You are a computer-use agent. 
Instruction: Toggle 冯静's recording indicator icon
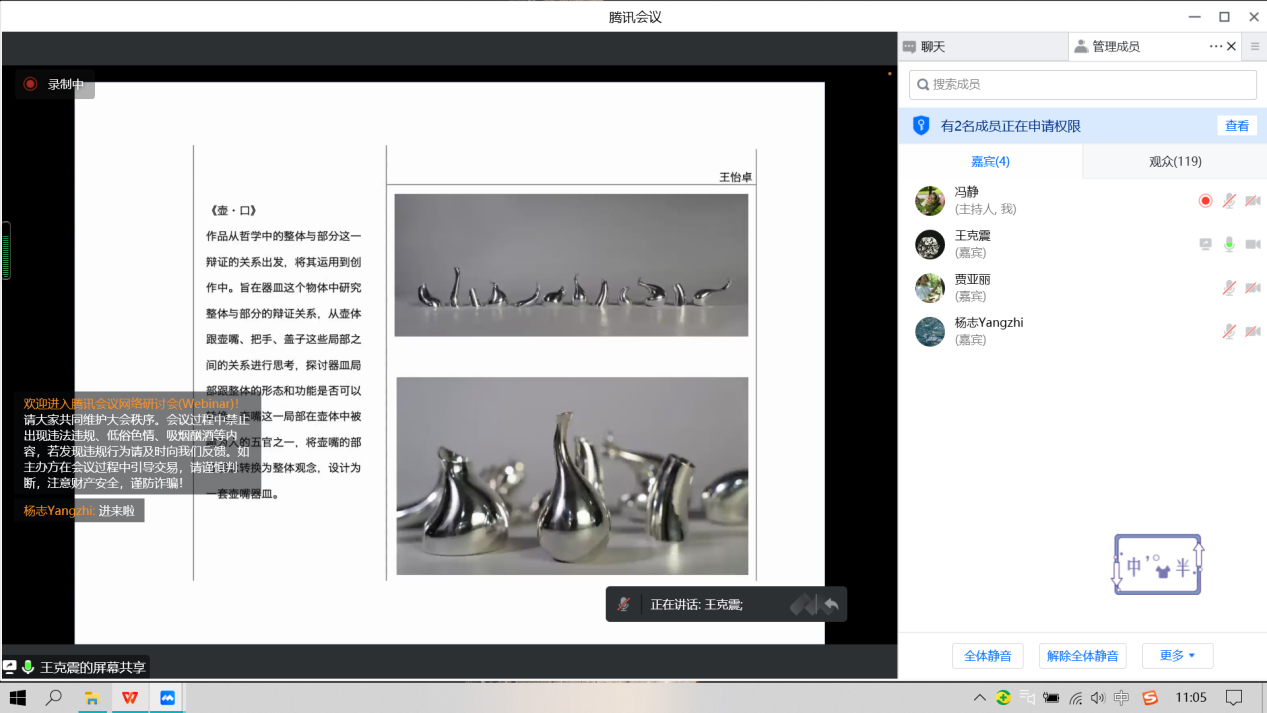click(1205, 201)
